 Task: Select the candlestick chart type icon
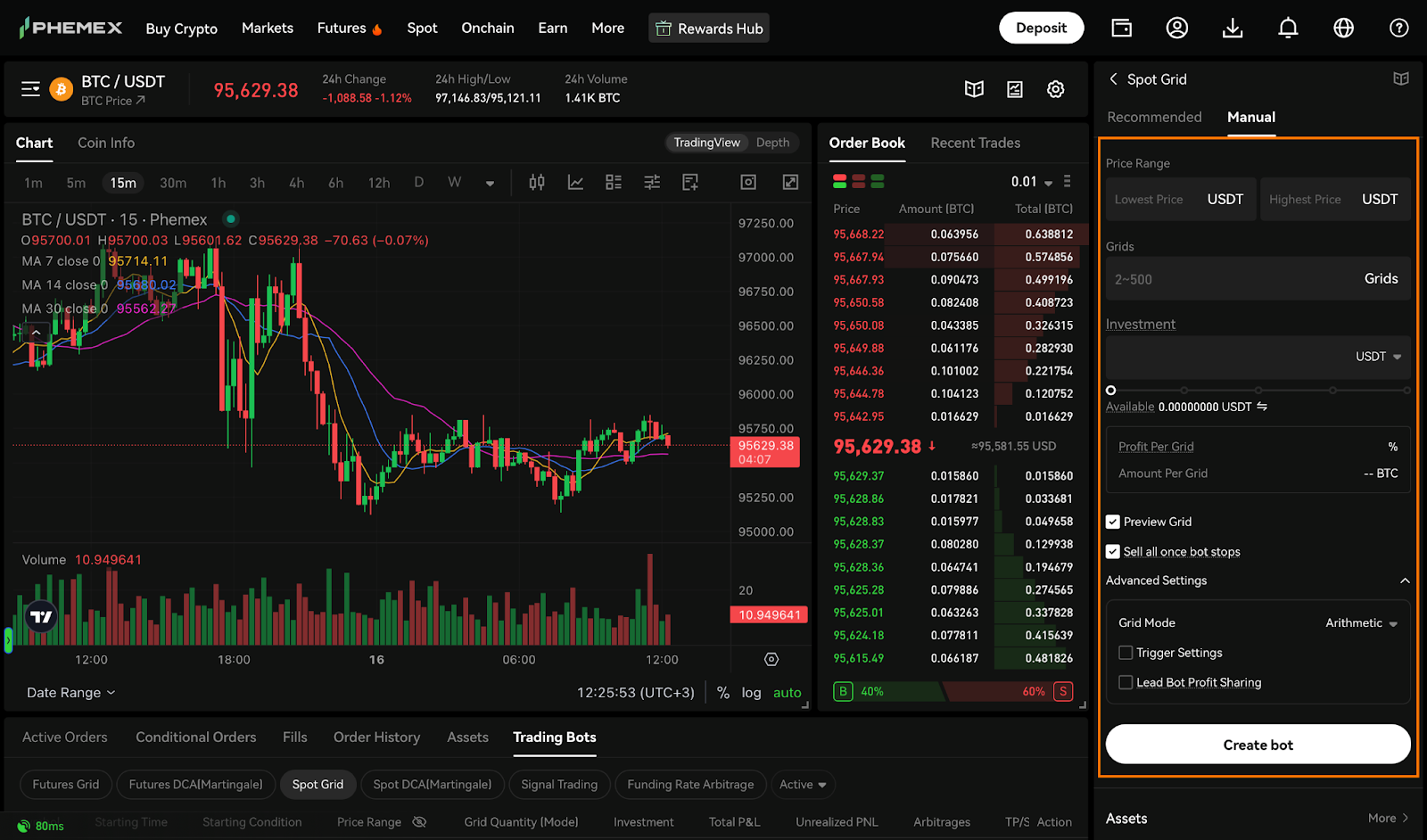[x=537, y=182]
